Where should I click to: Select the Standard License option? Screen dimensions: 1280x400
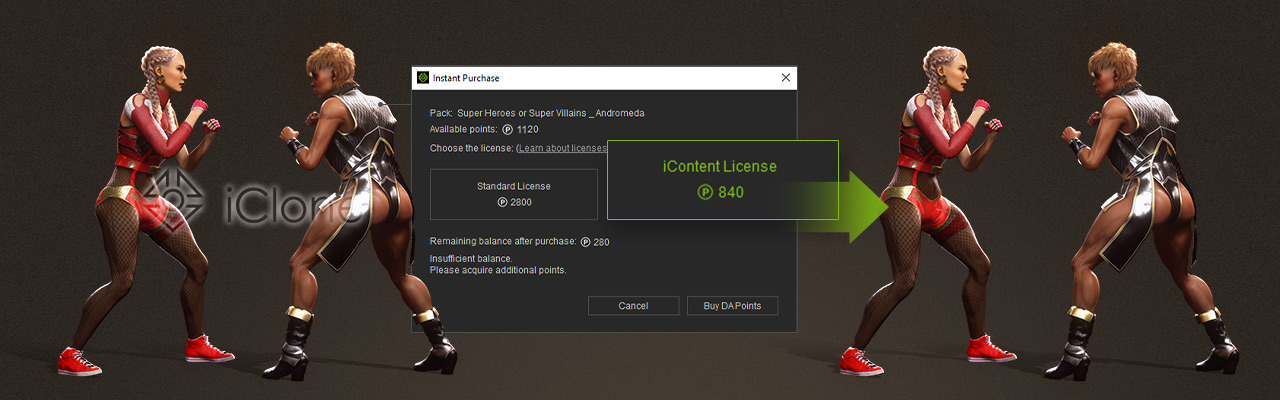(x=514, y=194)
